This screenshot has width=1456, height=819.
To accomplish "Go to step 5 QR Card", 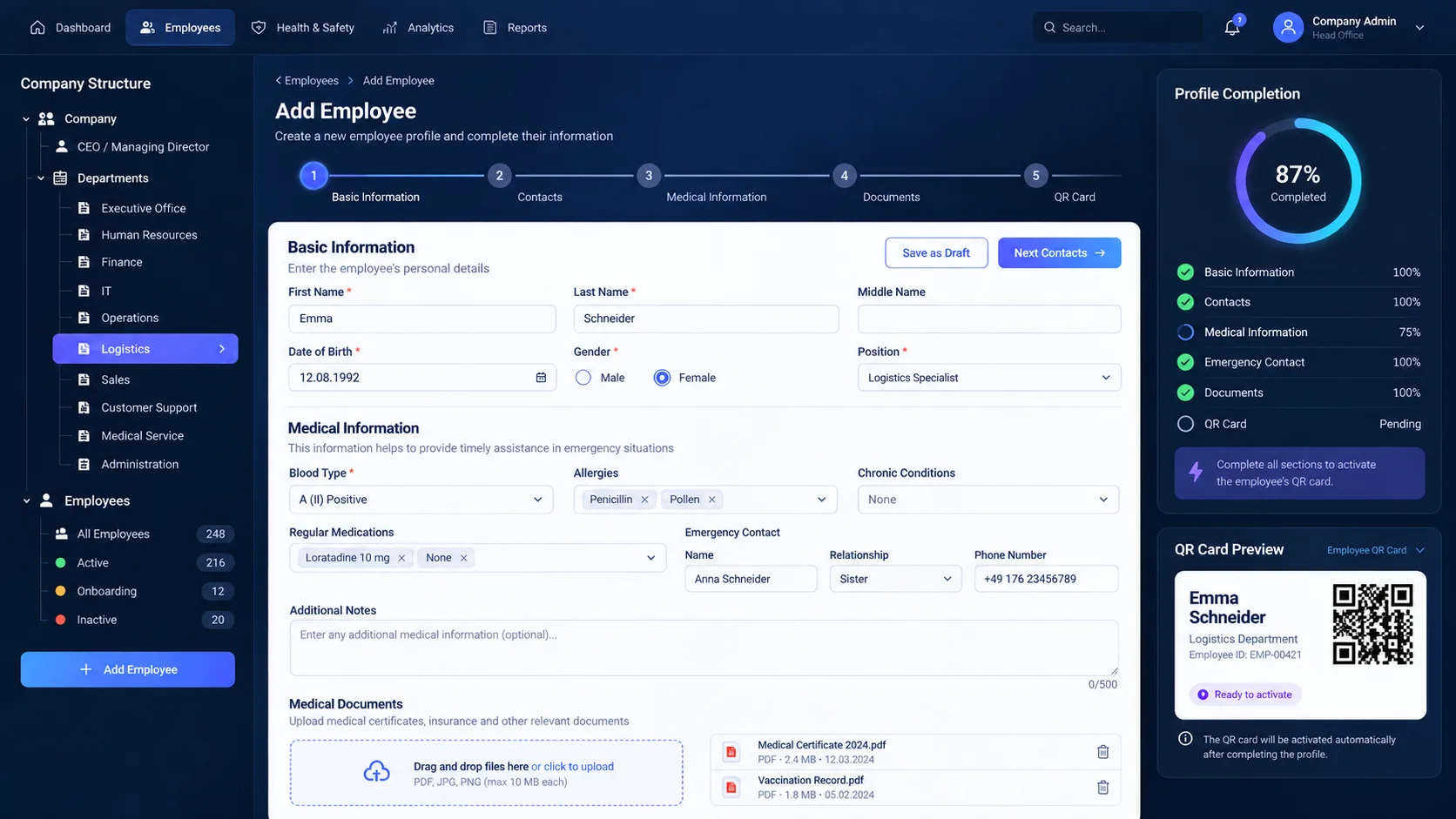I will coord(1035,176).
